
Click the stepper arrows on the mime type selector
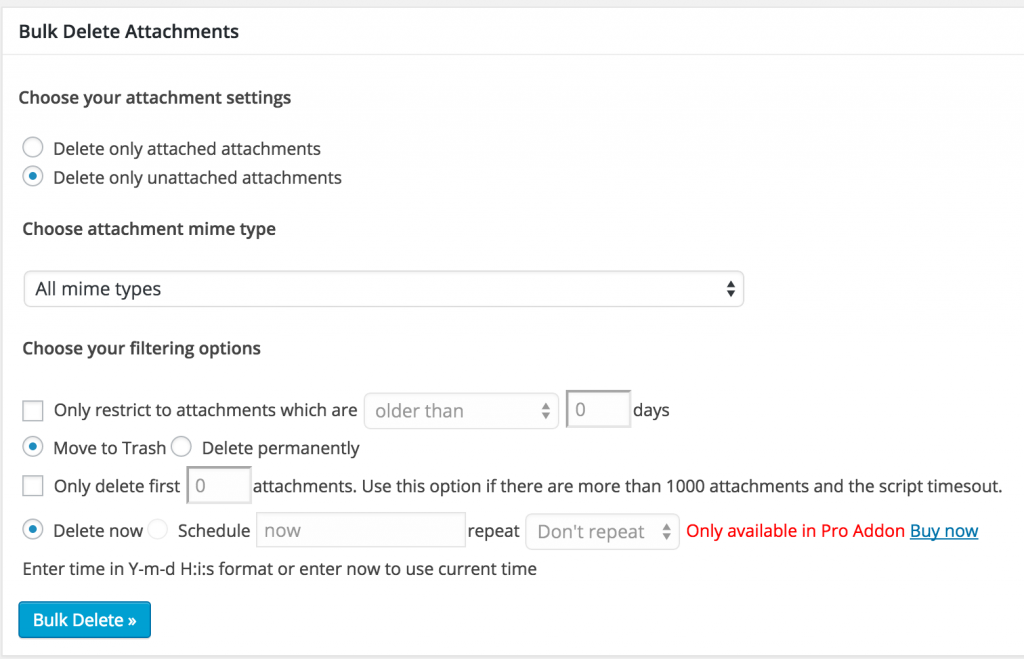coord(731,288)
